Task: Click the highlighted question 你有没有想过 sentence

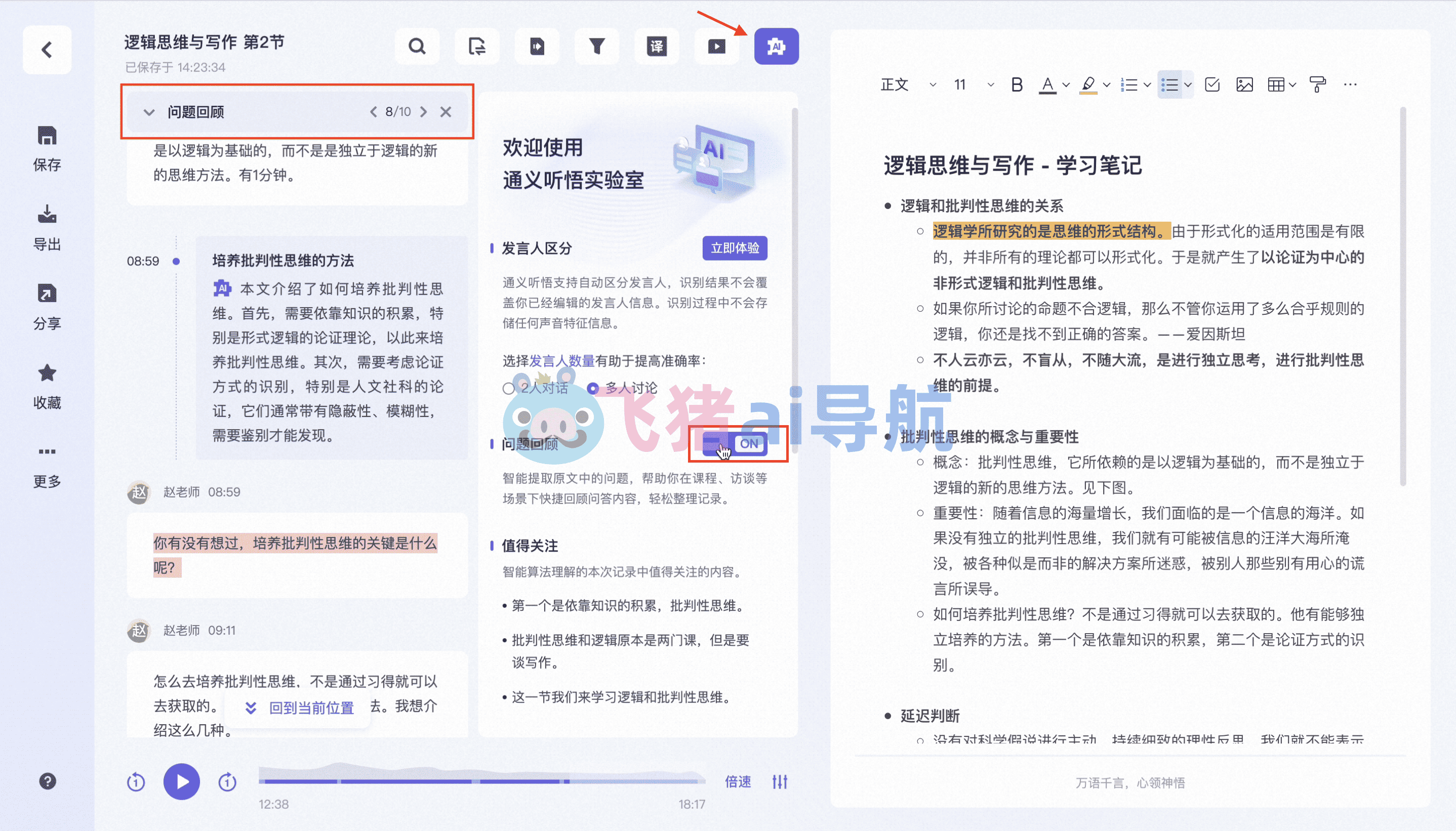Action: 295,555
